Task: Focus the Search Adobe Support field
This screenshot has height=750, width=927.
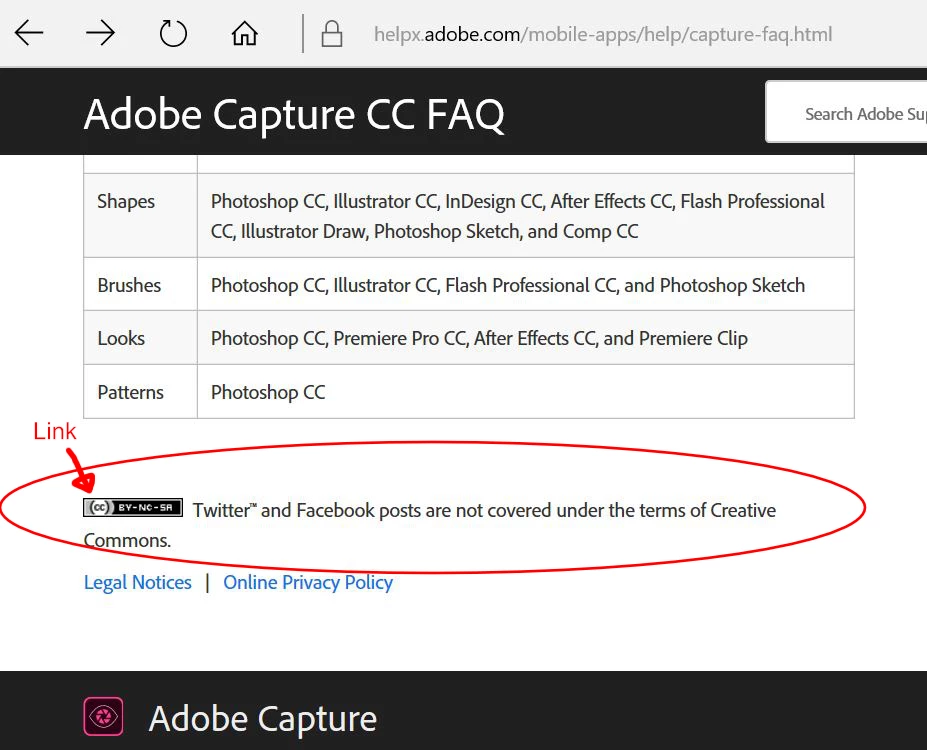Action: (847, 112)
